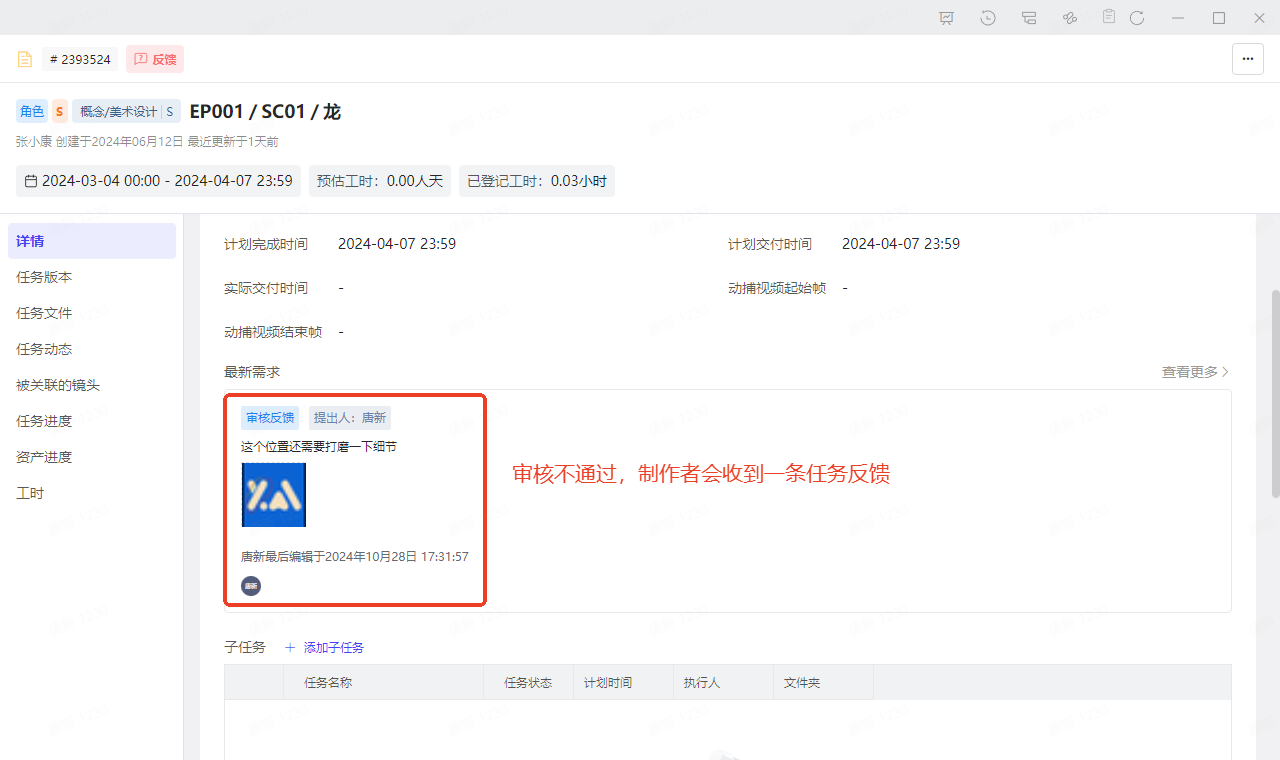
Task: Open the 反馈 status tag
Action: coord(155,59)
